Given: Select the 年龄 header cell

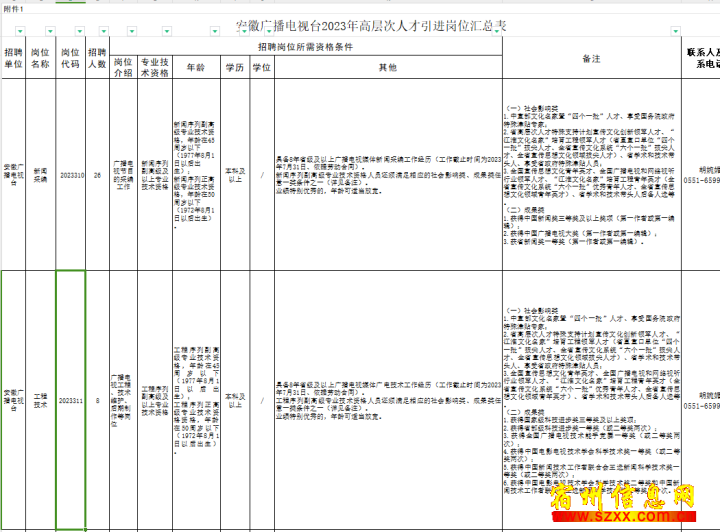Looking at the screenshot, I should 196,67.
